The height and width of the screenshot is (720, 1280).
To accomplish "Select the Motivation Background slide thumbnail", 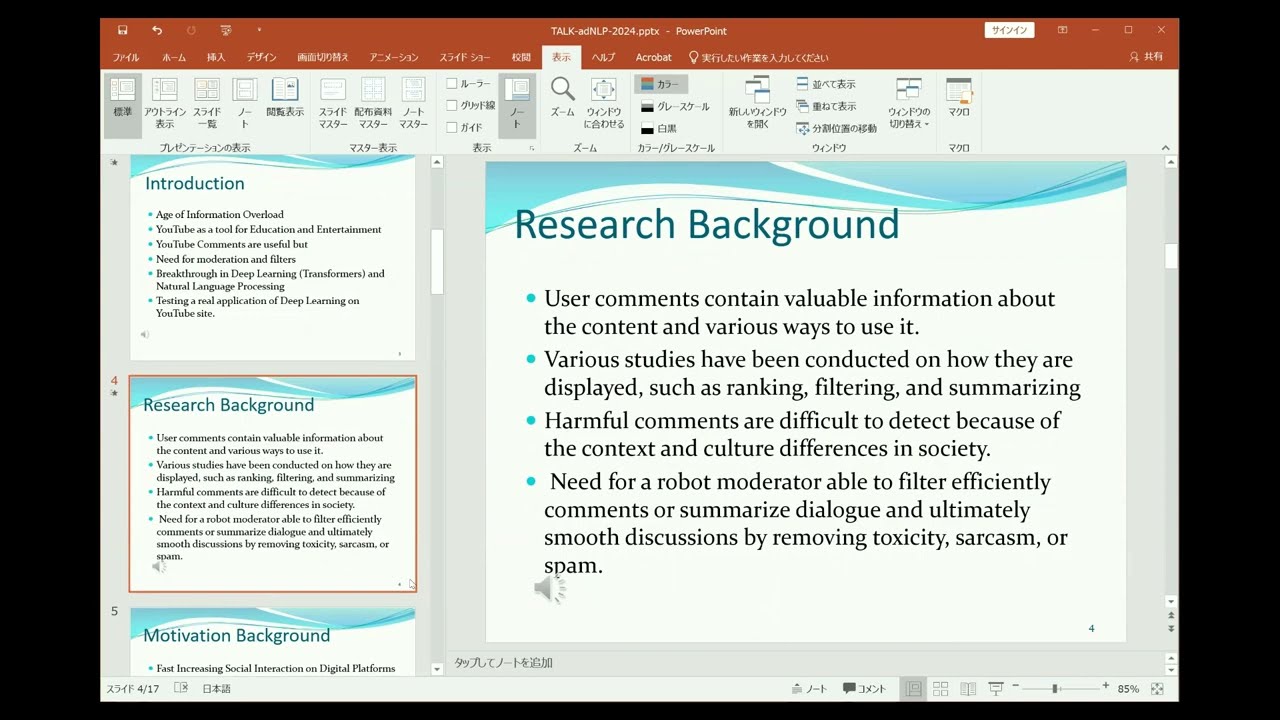I will point(272,641).
